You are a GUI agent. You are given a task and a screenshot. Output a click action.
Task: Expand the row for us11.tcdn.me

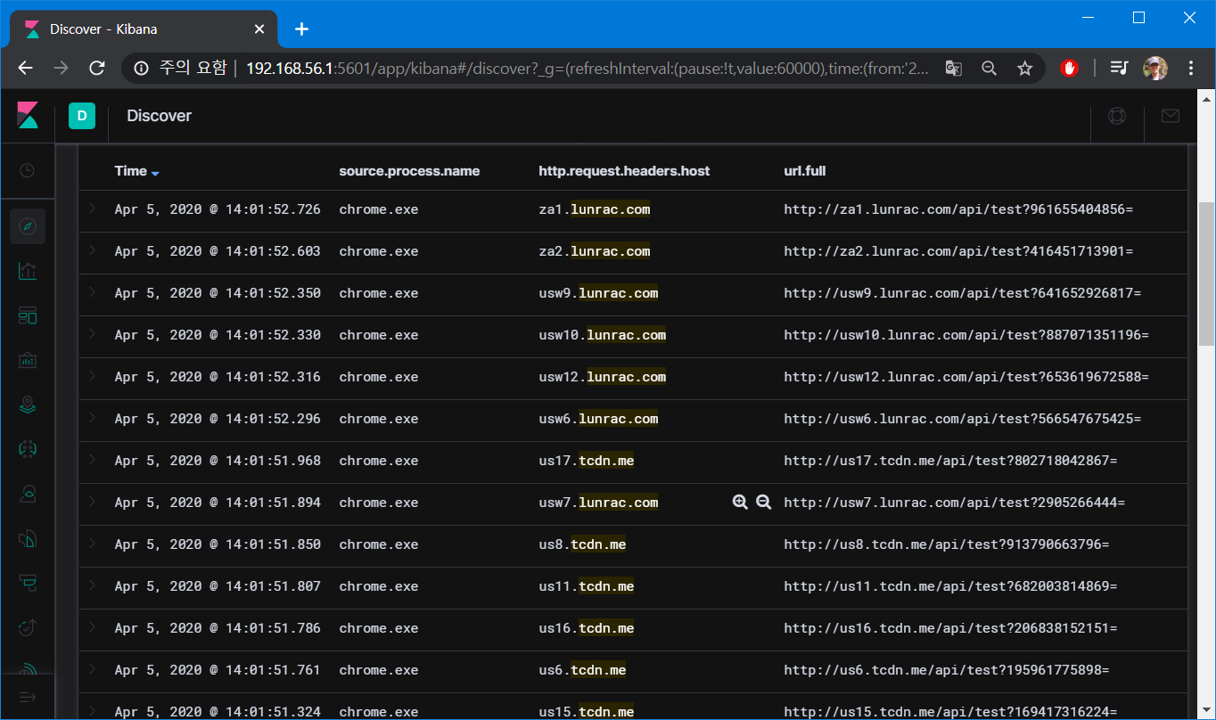coord(92,586)
